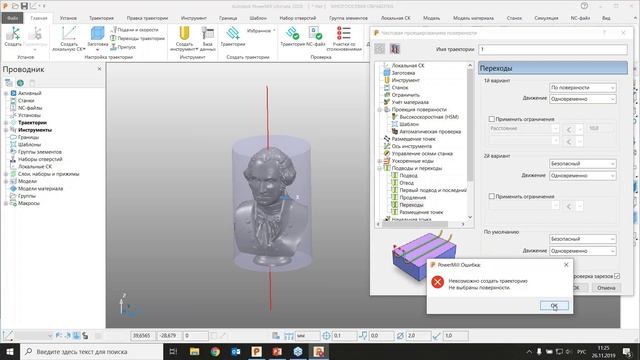Expand the Модели node in Проводник
640x360 pixels.
click(x=6, y=181)
